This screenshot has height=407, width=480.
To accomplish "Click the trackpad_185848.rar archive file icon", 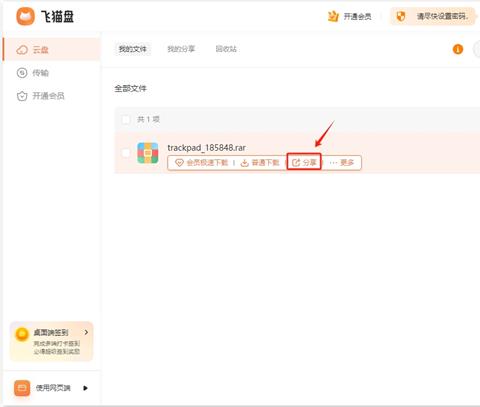I will point(148,153).
